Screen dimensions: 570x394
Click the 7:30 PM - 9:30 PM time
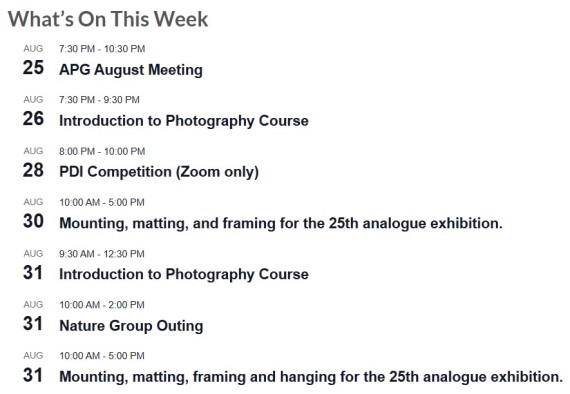tap(99, 100)
